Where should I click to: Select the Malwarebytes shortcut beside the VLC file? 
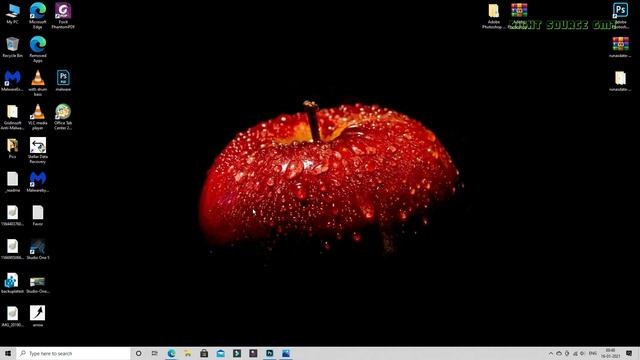(12, 81)
